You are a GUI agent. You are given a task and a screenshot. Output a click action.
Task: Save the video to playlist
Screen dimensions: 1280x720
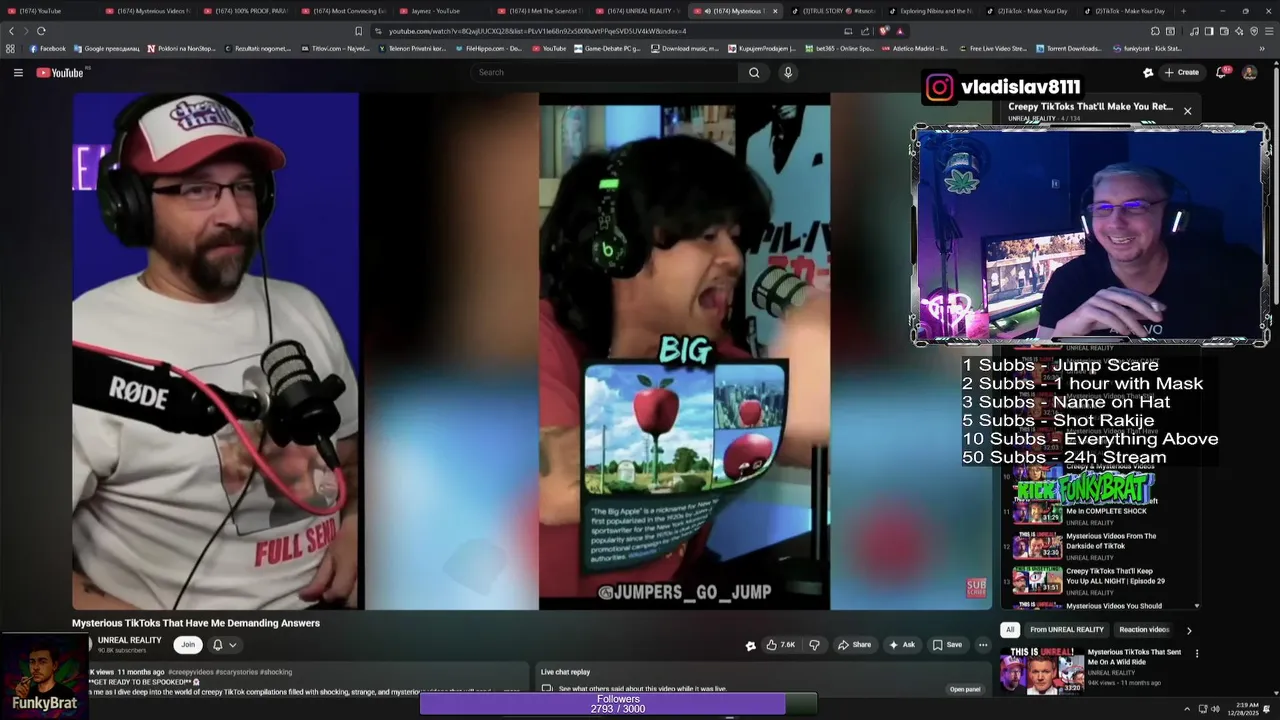pos(947,645)
